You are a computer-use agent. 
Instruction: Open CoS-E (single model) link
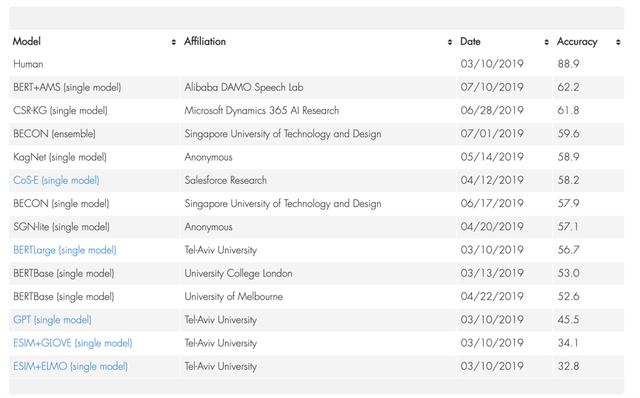(x=56, y=180)
